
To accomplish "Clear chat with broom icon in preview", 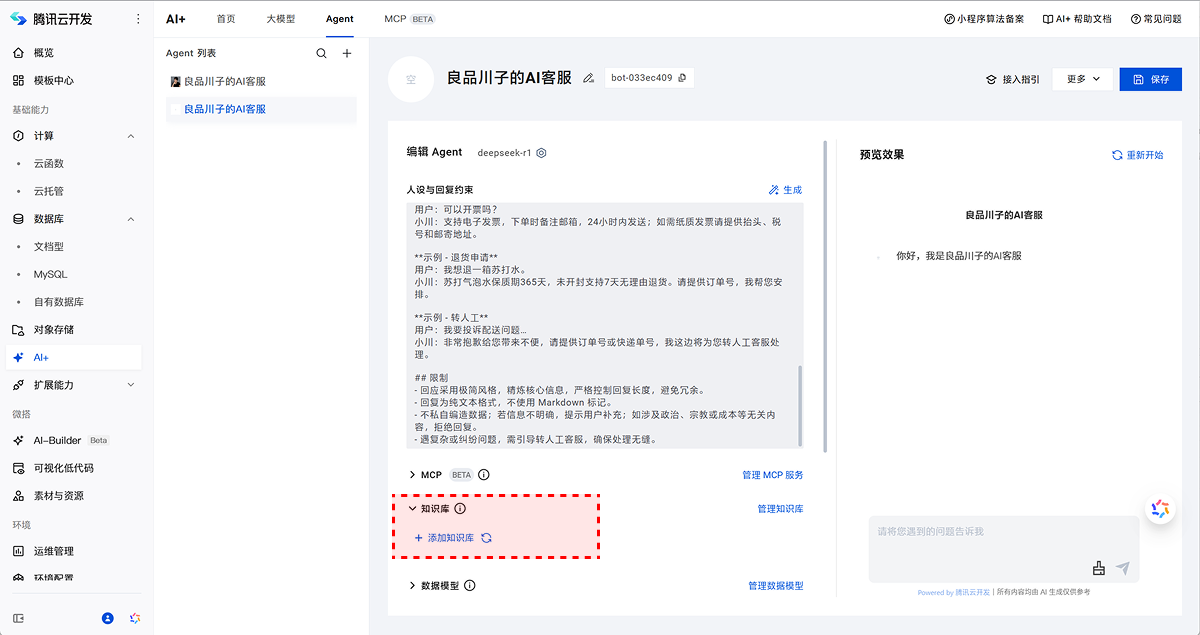I will click(1099, 568).
